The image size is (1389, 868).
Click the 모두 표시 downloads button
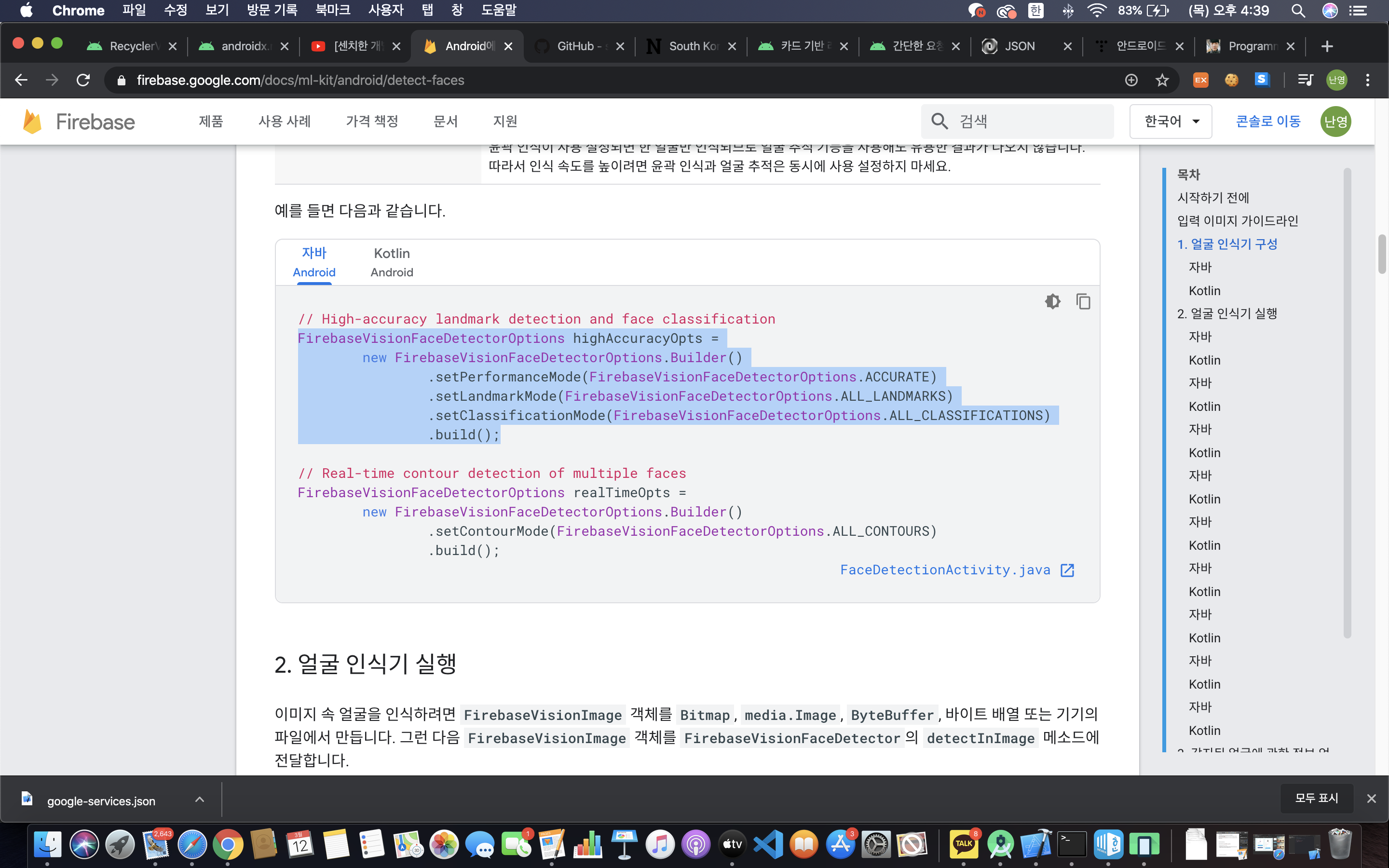pos(1316,798)
